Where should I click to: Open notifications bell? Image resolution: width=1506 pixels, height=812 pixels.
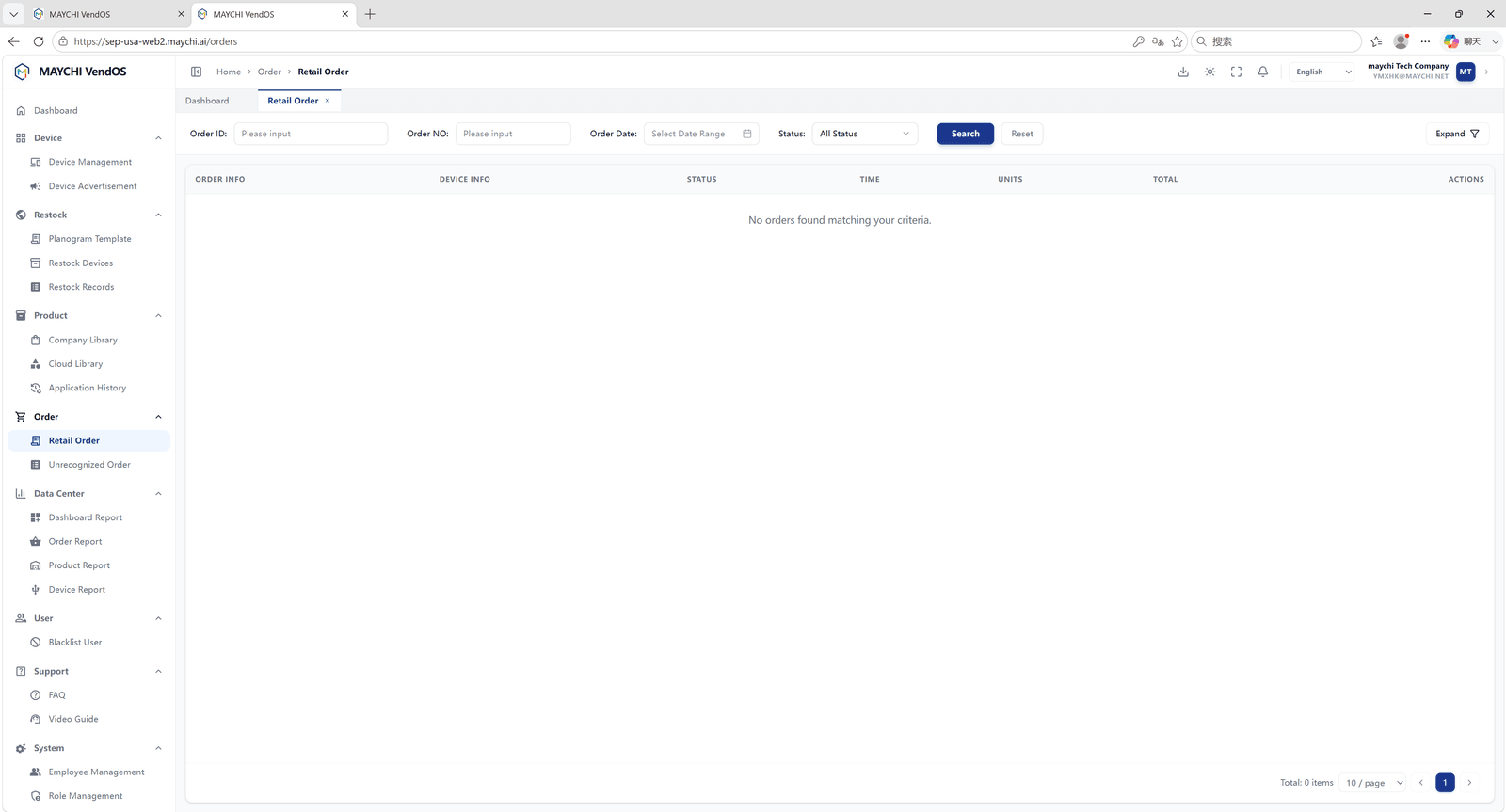pos(1263,72)
